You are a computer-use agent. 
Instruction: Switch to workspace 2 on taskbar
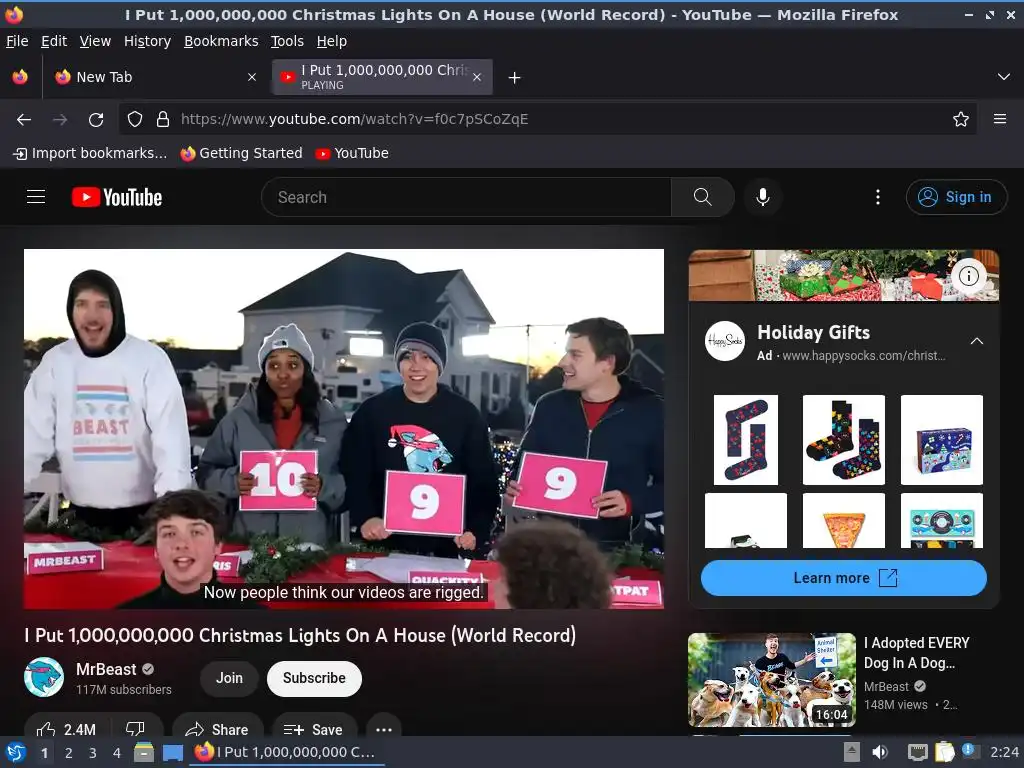click(69, 753)
